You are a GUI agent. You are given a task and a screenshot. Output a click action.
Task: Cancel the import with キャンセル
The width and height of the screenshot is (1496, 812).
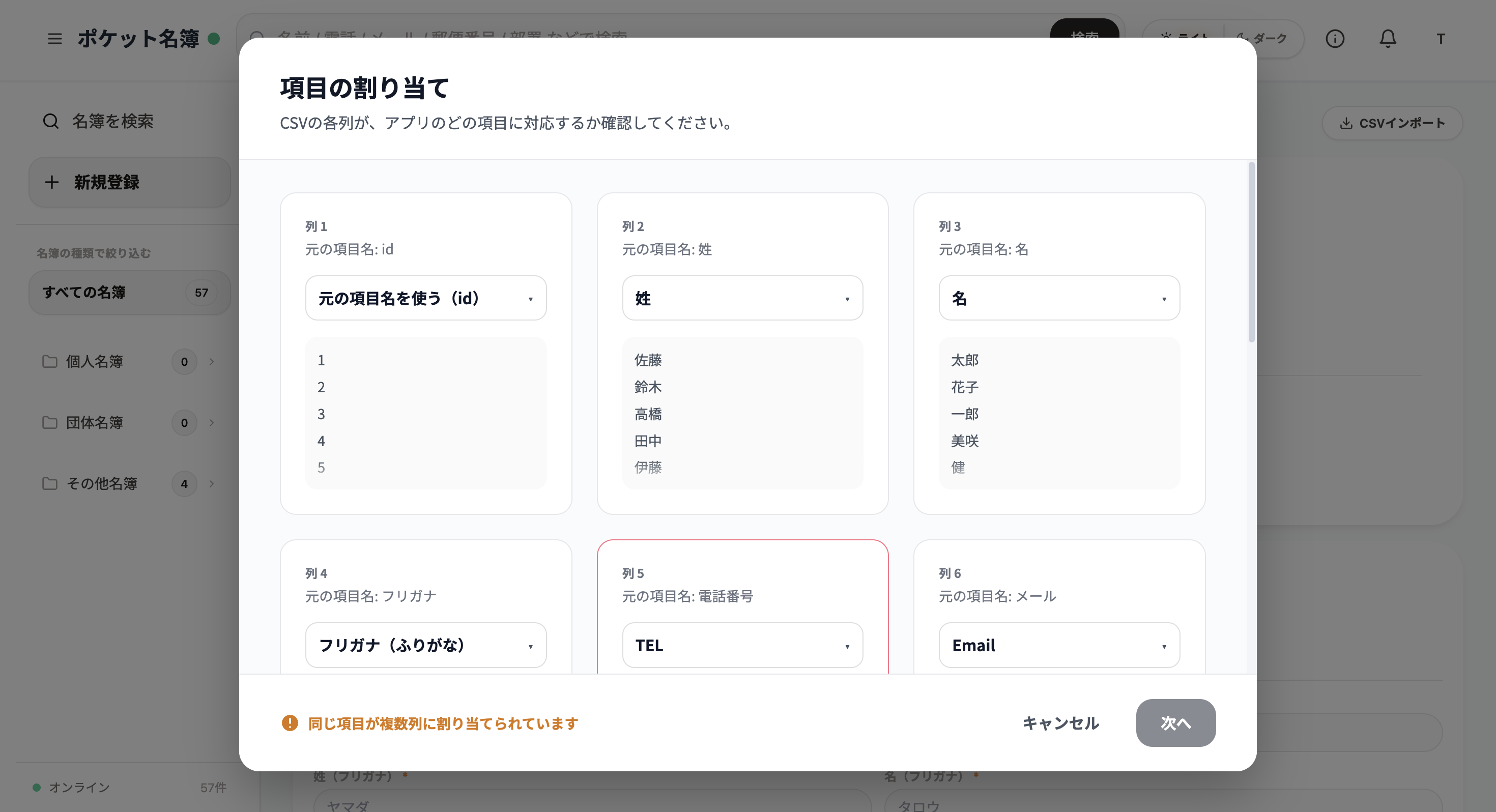coord(1060,723)
